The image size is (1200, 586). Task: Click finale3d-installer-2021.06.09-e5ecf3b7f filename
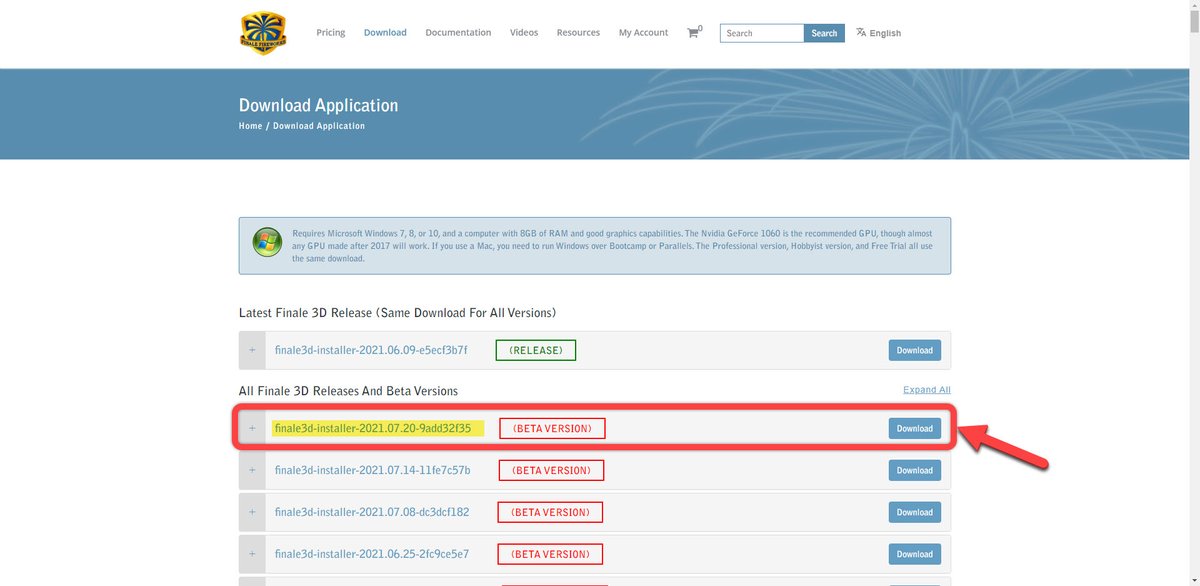[x=371, y=350]
